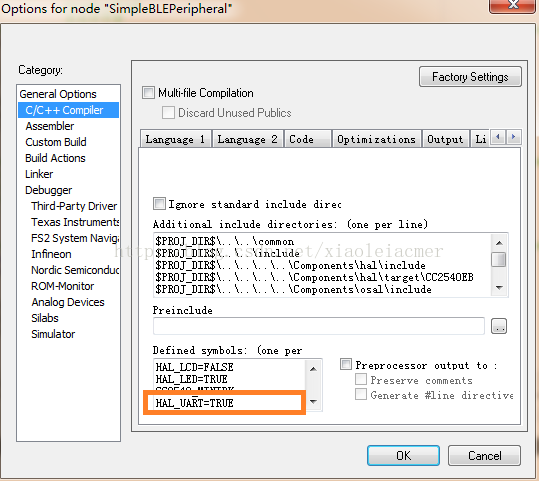Open the Assembler category
539x481 pixels.
click(50, 126)
